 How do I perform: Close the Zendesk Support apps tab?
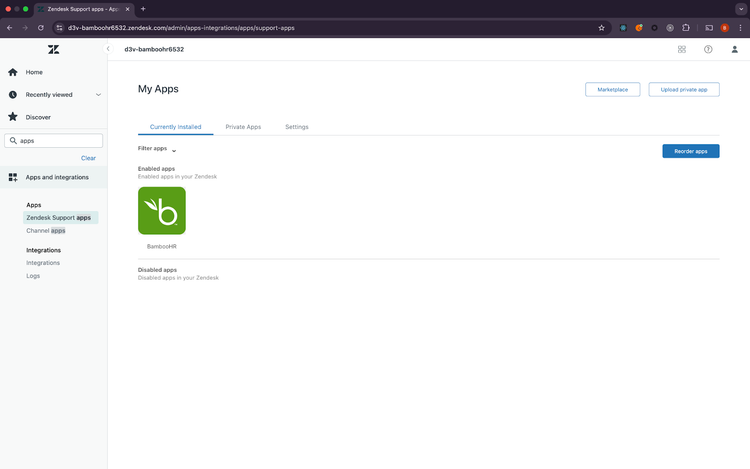click(127, 9)
